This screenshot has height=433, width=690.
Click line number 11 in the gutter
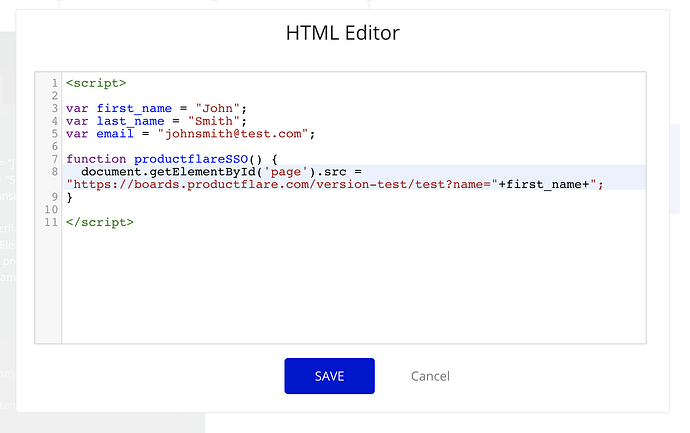51,222
